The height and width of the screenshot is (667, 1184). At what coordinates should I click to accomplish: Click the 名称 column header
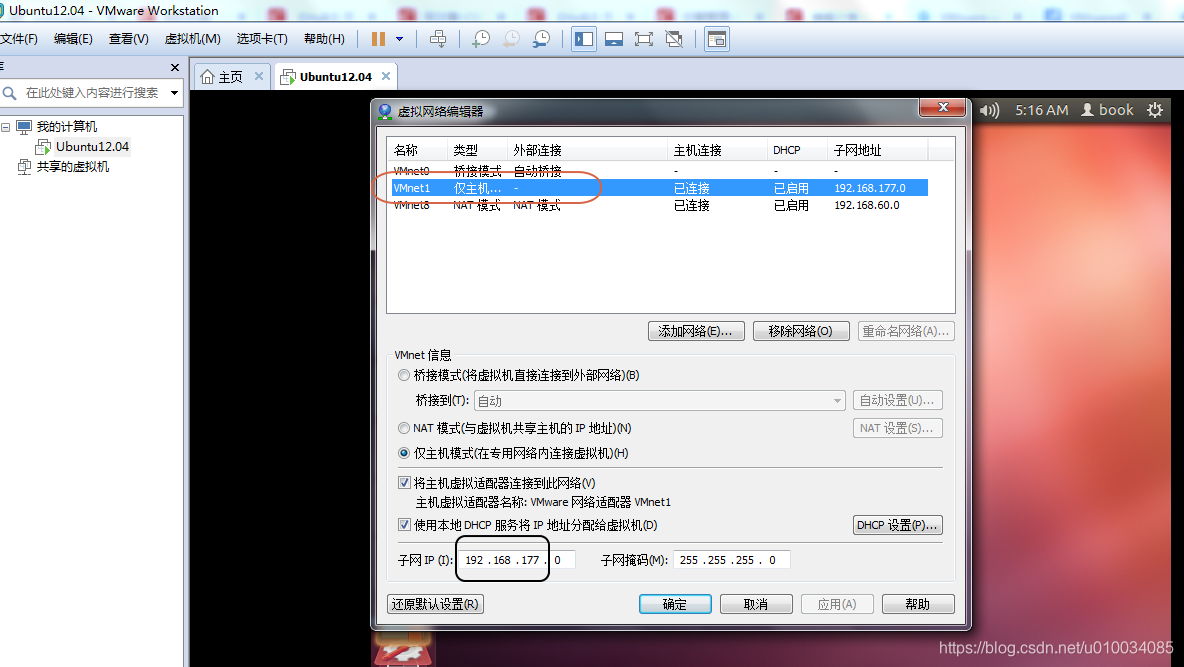418,150
